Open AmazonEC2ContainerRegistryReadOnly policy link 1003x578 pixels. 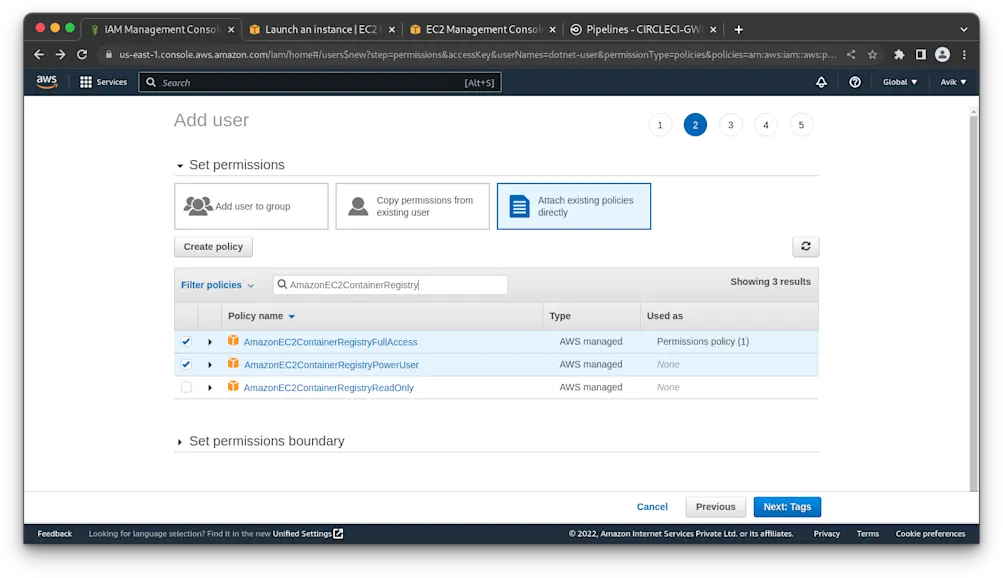(x=329, y=388)
